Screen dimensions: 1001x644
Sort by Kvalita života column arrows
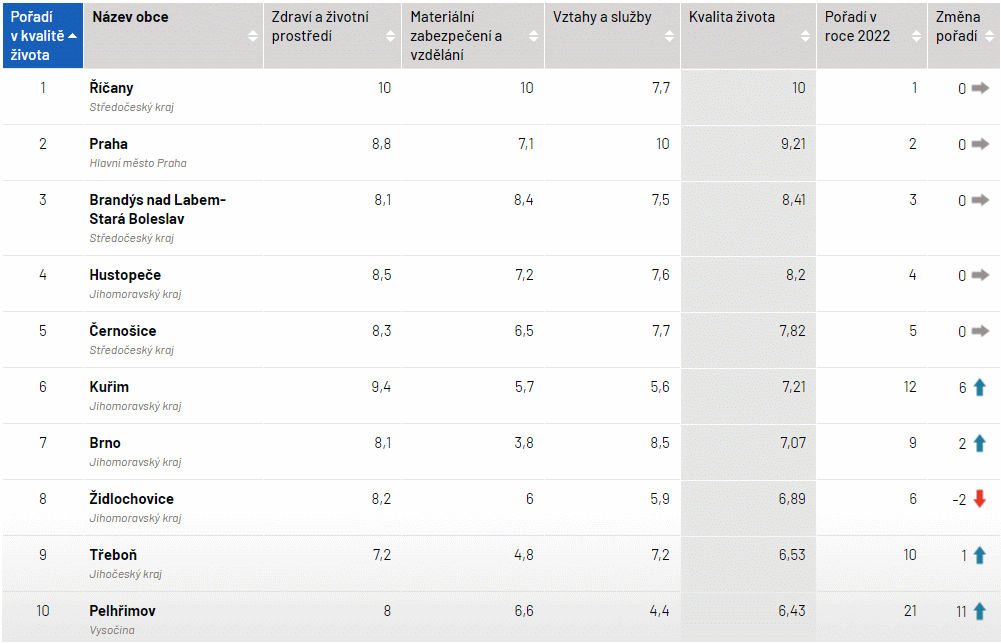(806, 36)
